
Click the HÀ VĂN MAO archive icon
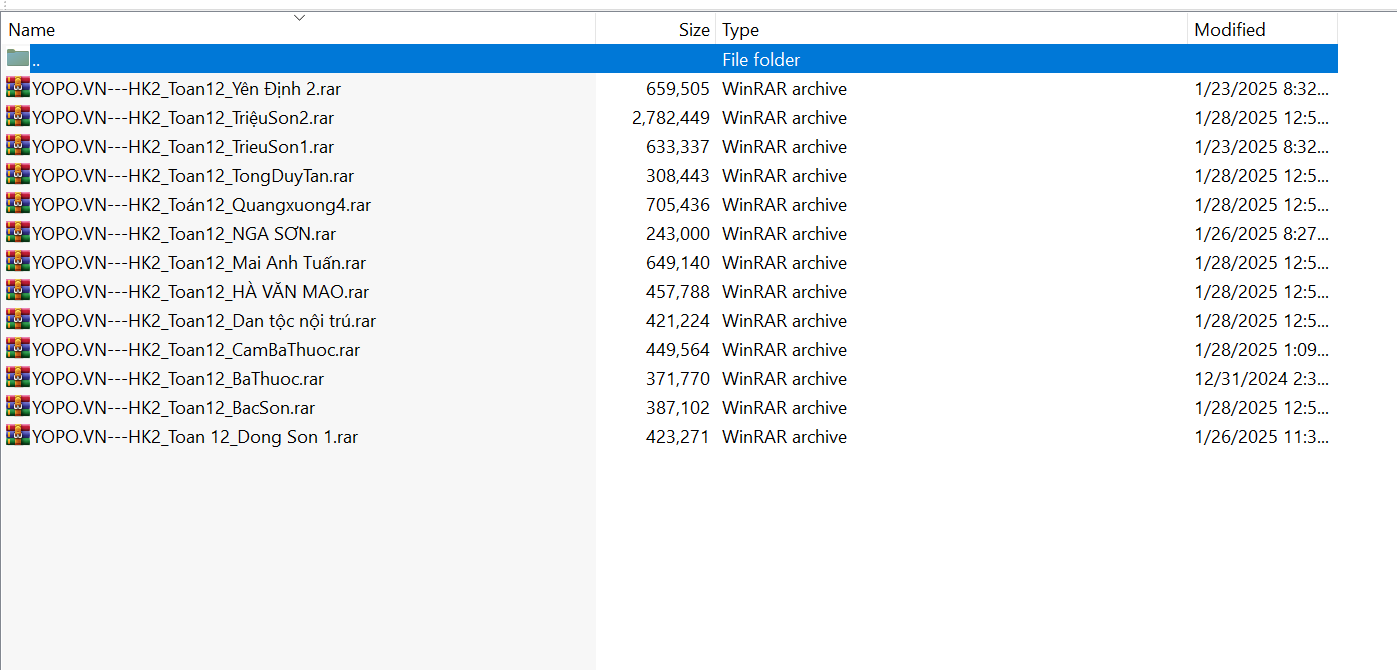click(x=17, y=291)
